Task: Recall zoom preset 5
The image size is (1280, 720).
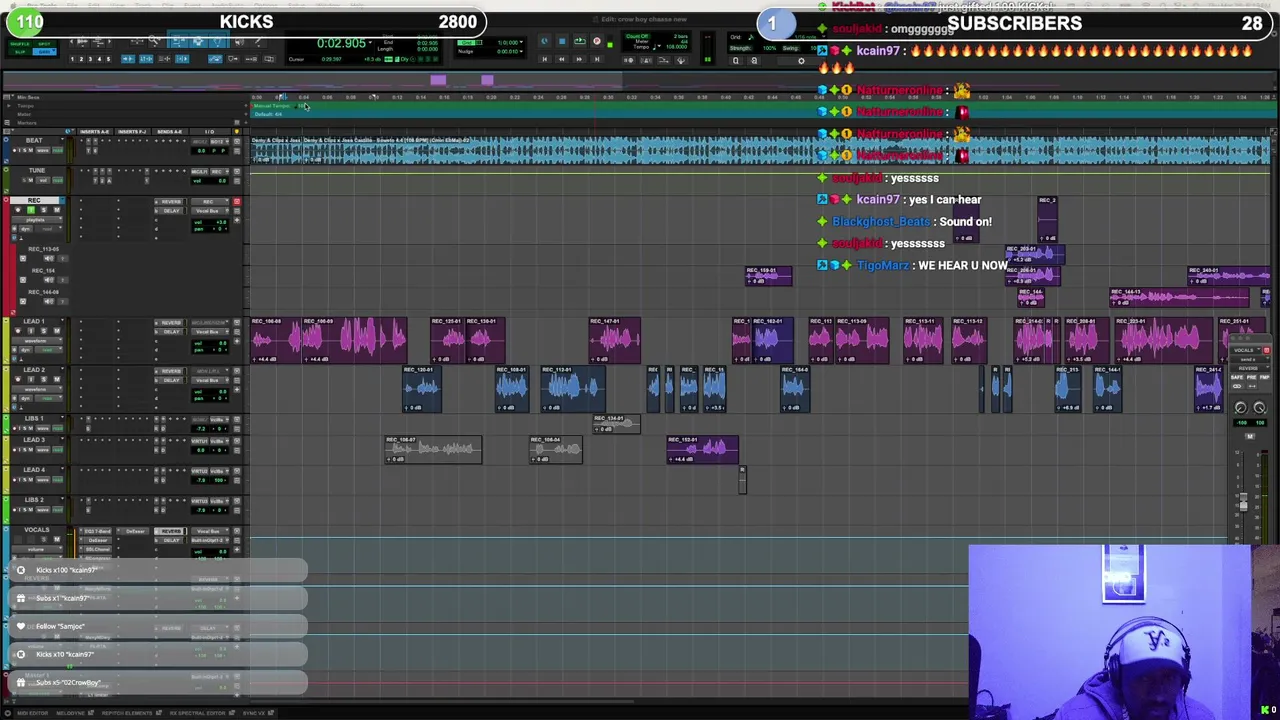Action: (108, 59)
